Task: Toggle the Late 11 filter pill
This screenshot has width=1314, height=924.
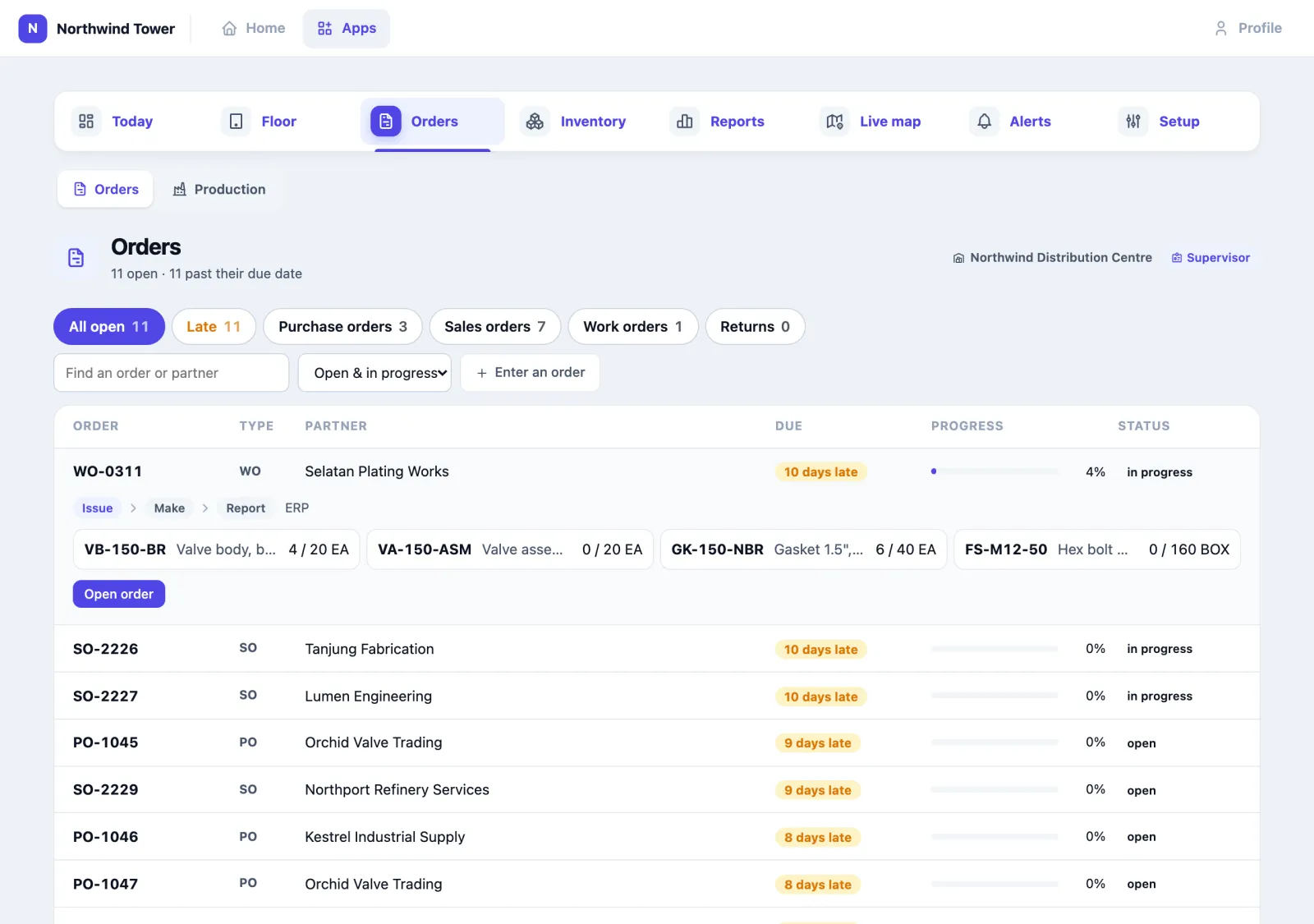Action: click(x=214, y=327)
